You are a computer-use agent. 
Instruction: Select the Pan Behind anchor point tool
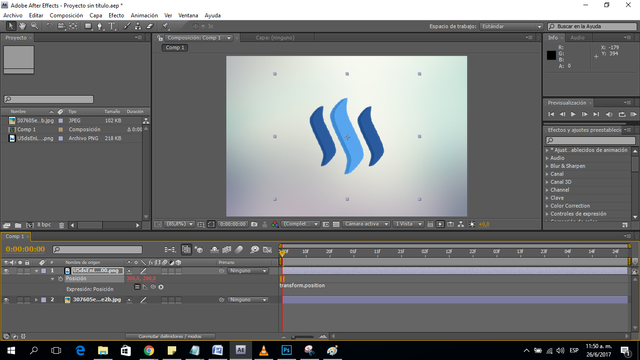click(73, 26)
